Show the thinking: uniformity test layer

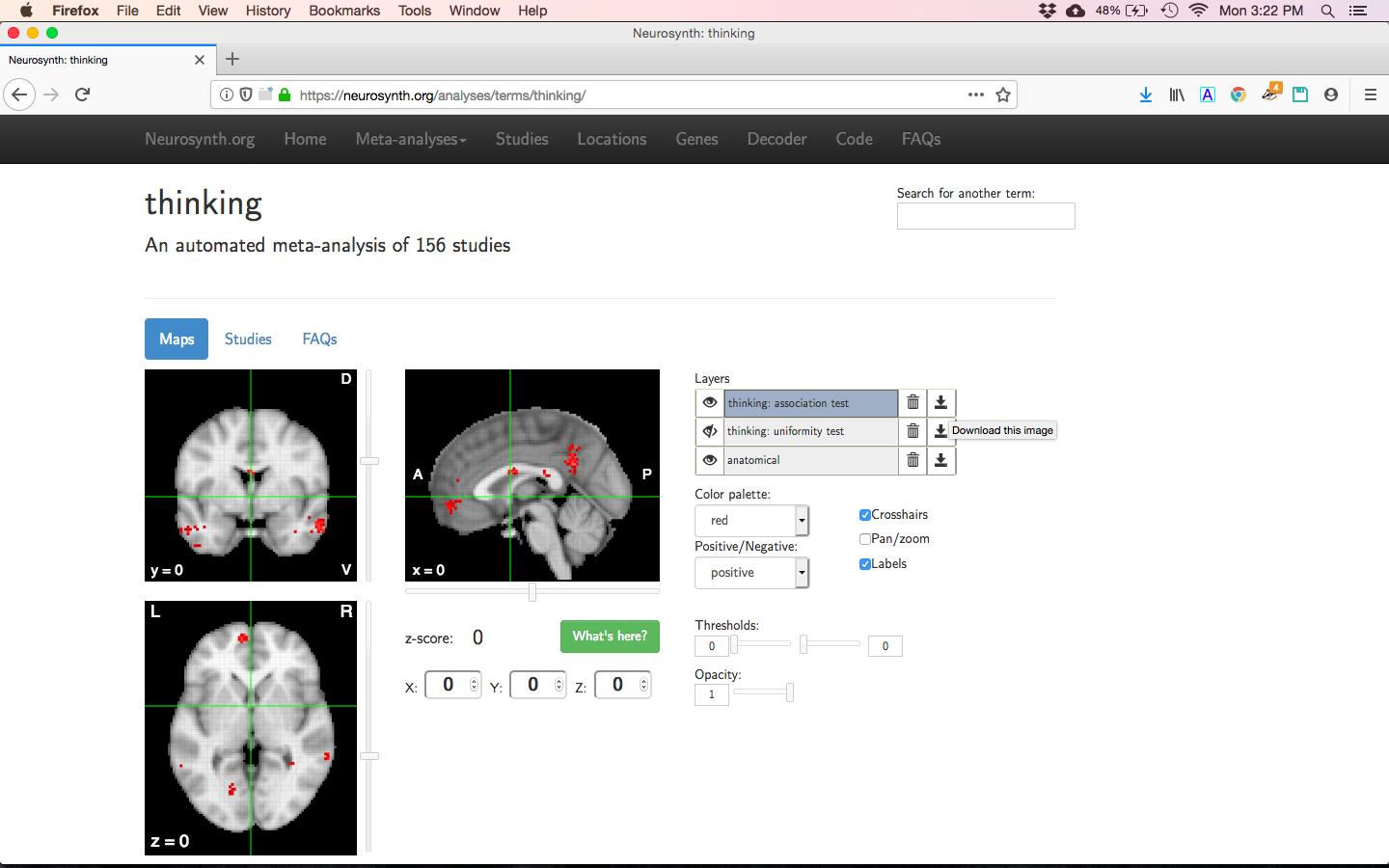[x=710, y=431]
